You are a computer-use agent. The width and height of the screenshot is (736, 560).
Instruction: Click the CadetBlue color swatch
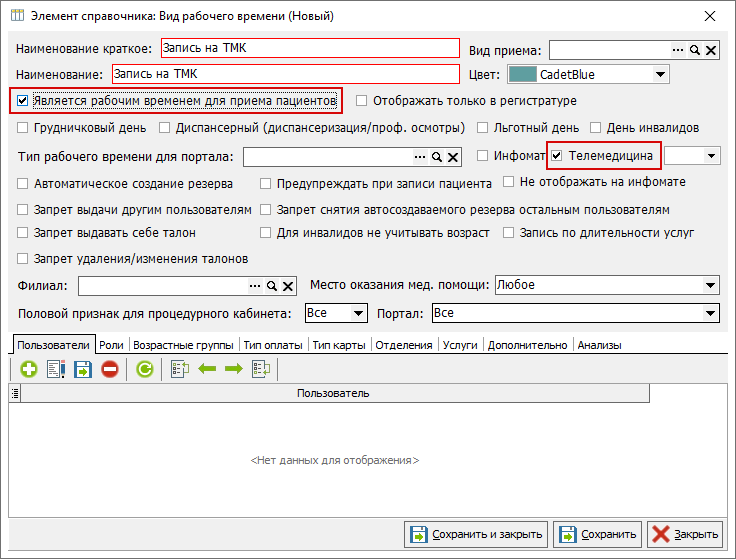[522, 74]
